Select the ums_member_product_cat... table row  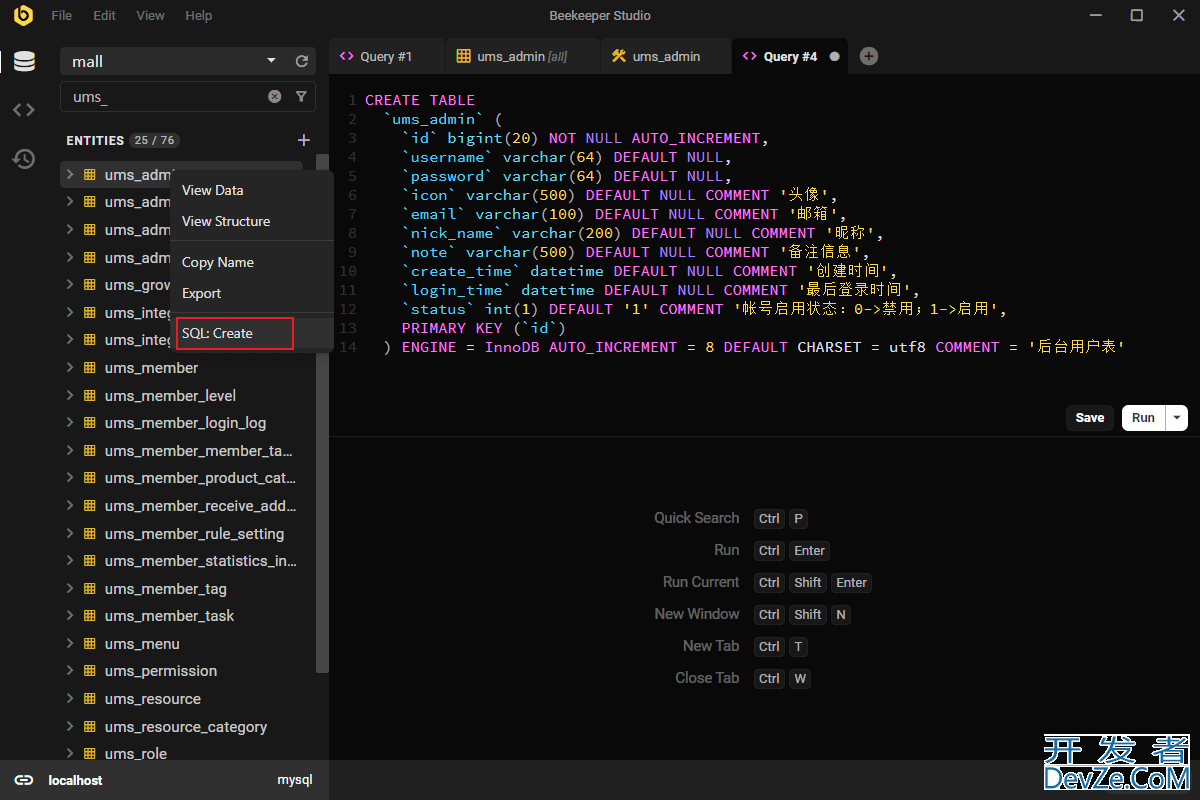pos(181,478)
